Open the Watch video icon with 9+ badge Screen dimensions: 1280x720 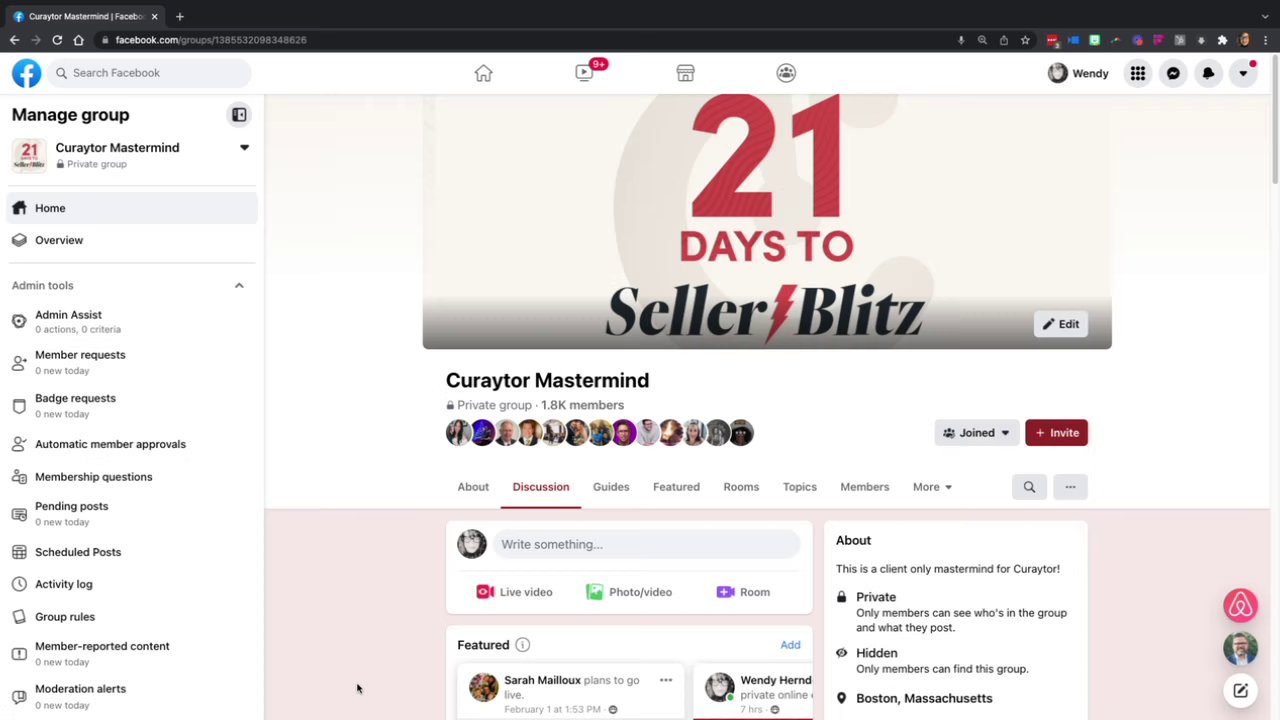pyautogui.click(x=585, y=73)
